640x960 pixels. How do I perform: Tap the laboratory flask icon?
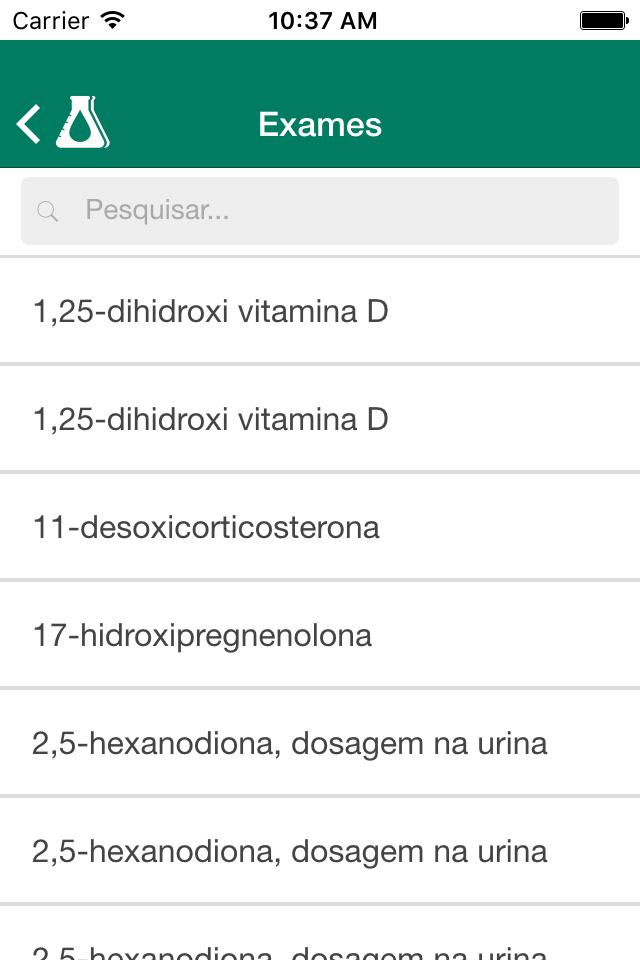click(83, 122)
